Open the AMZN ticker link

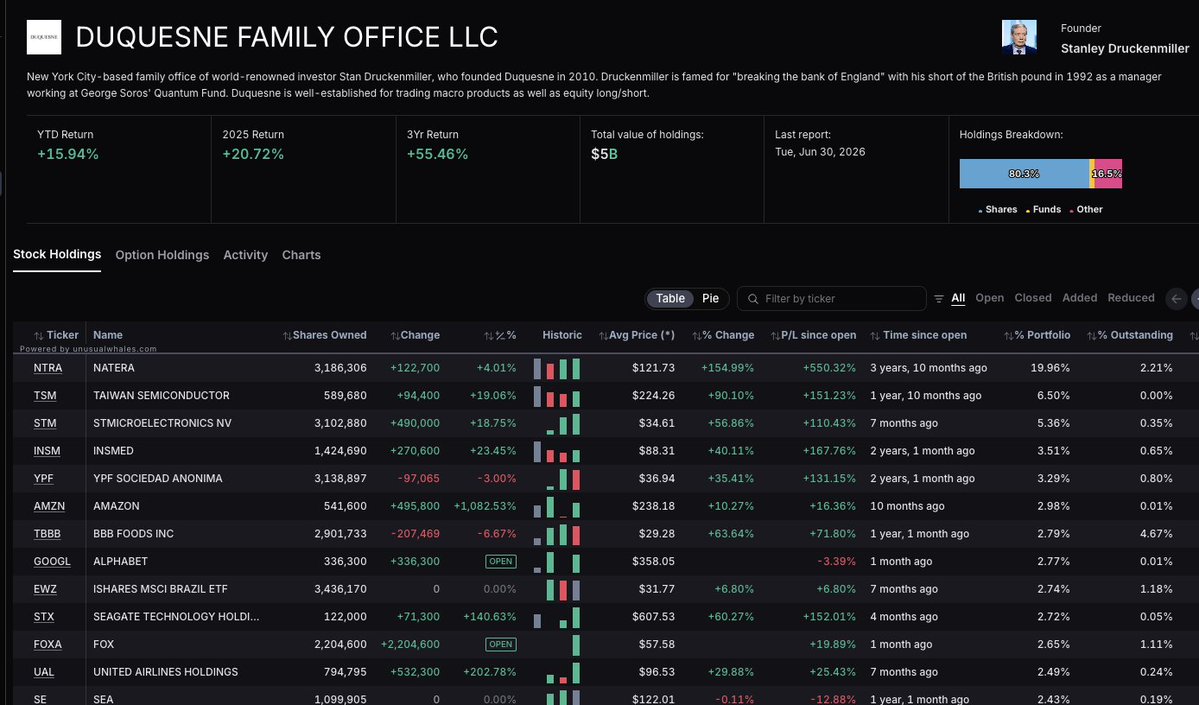(49, 507)
